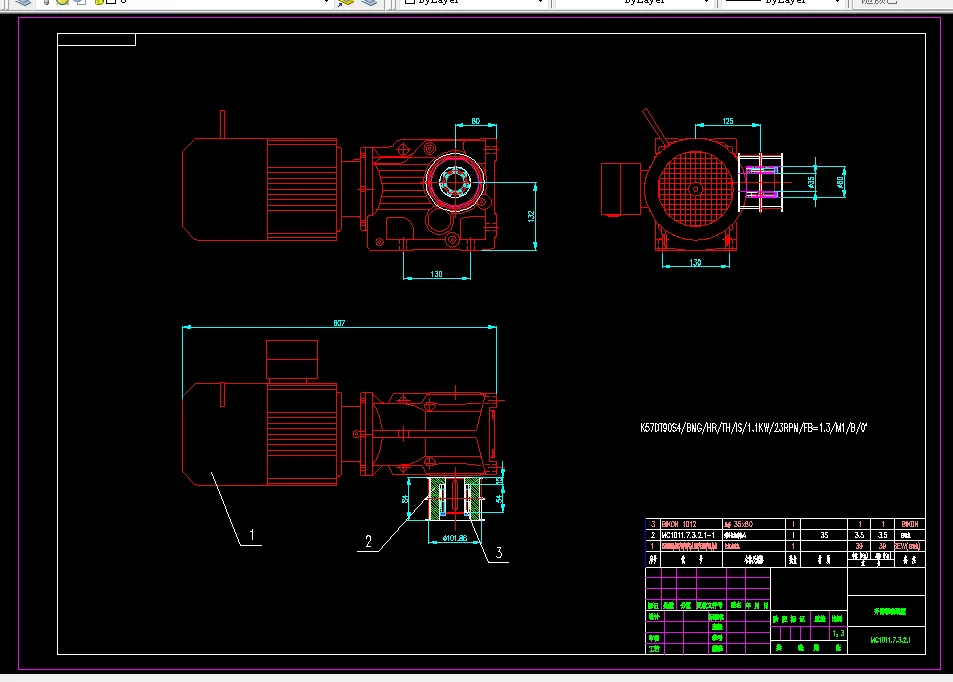Select the 12 dimension beside the coupling
The height and width of the screenshot is (682, 953).
click(500, 480)
